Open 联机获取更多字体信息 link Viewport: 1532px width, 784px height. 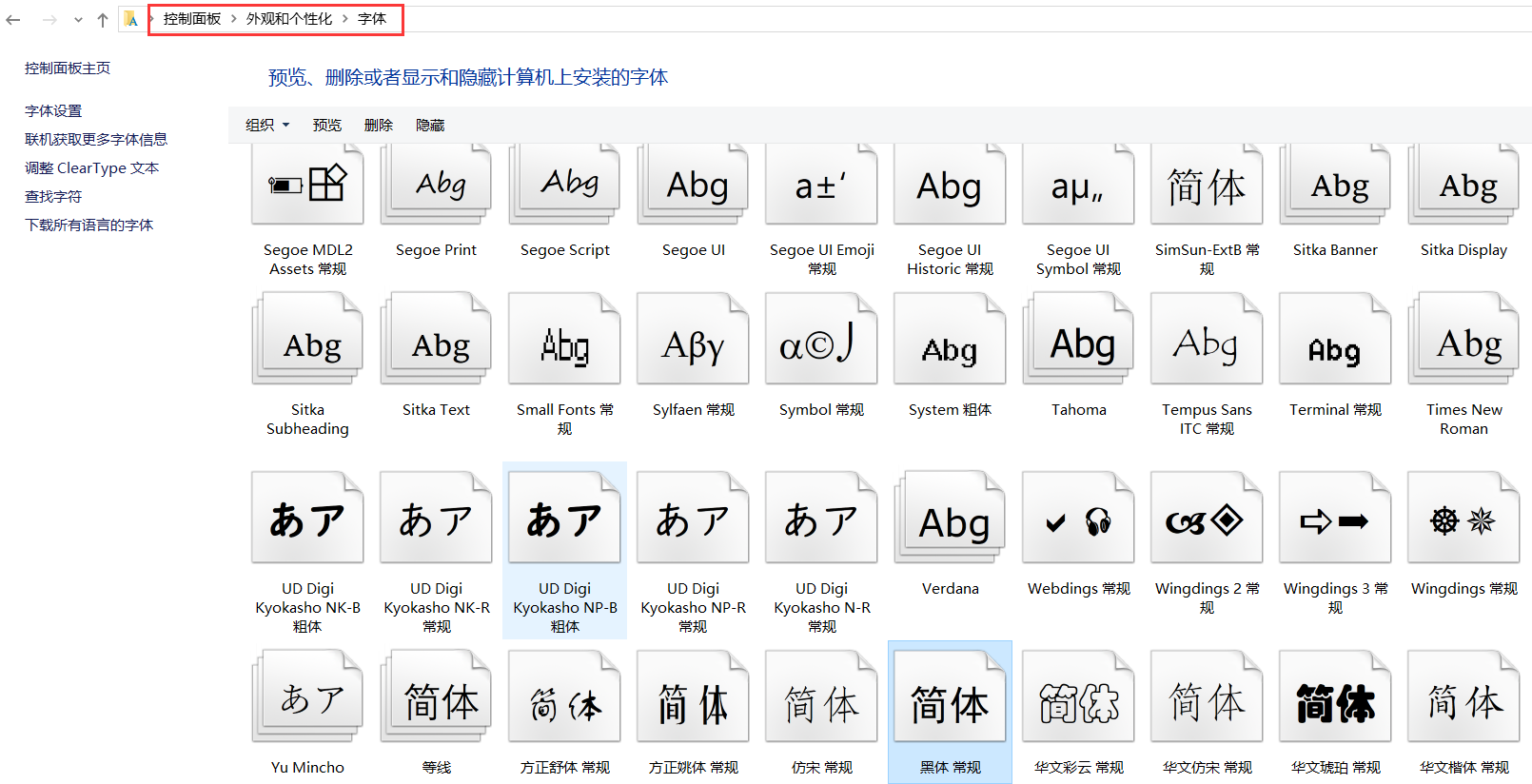click(96, 140)
